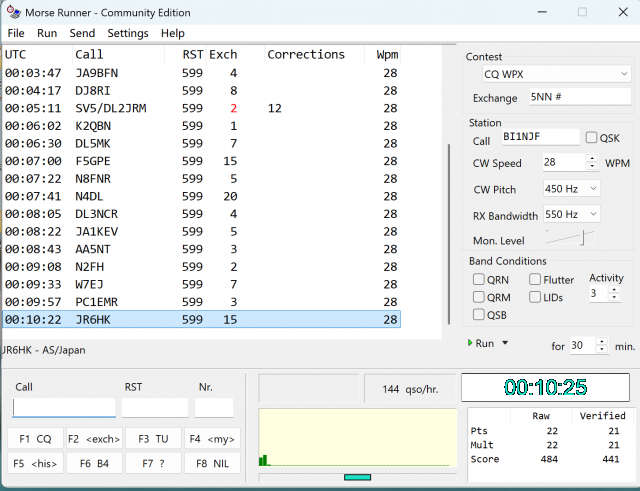640x491 pixels.
Task: Enable the Flutter band condition
Action: (x=535, y=279)
